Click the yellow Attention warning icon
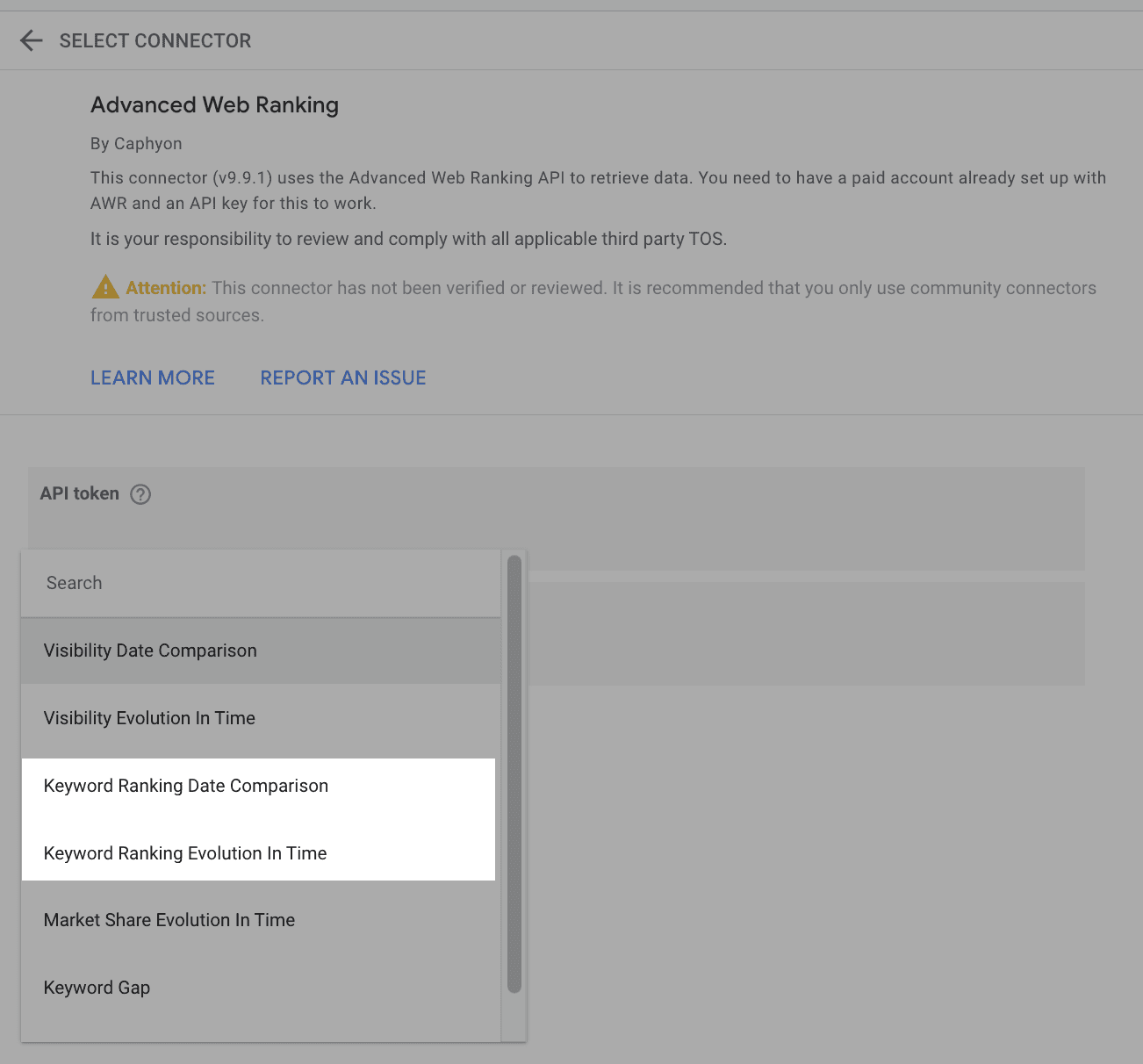The image size is (1143, 1064). (105, 287)
